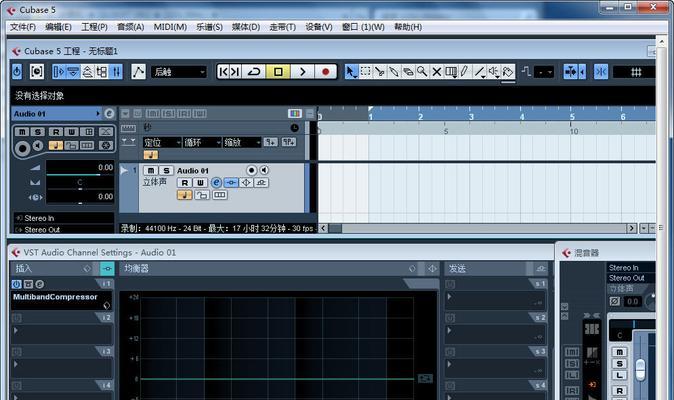Select the Object Selection arrow tool
The width and height of the screenshot is (674, 400).
pos(351,71)
